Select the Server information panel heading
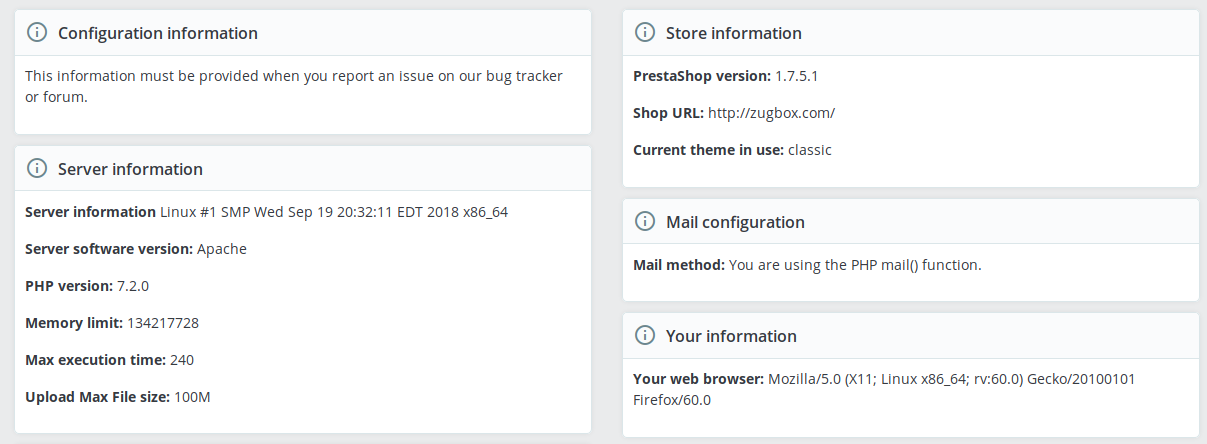 (130, 169)
